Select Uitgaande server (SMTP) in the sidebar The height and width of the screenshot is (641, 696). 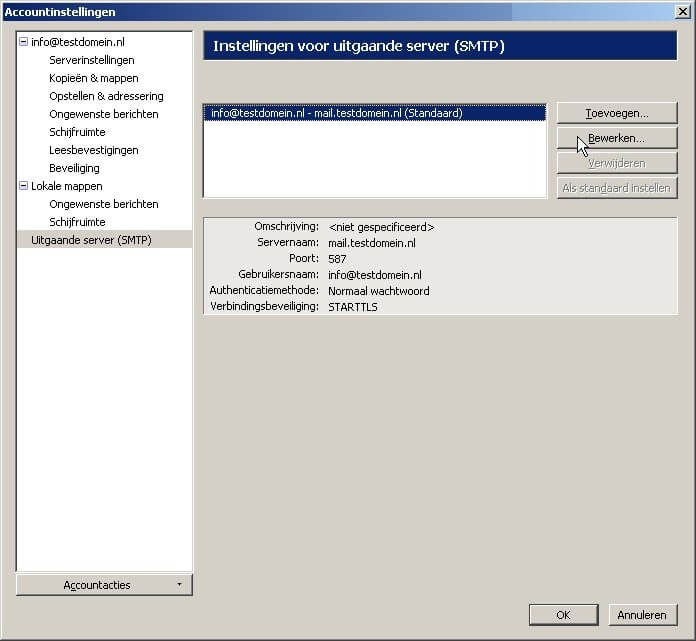click(x=105, y=240)
